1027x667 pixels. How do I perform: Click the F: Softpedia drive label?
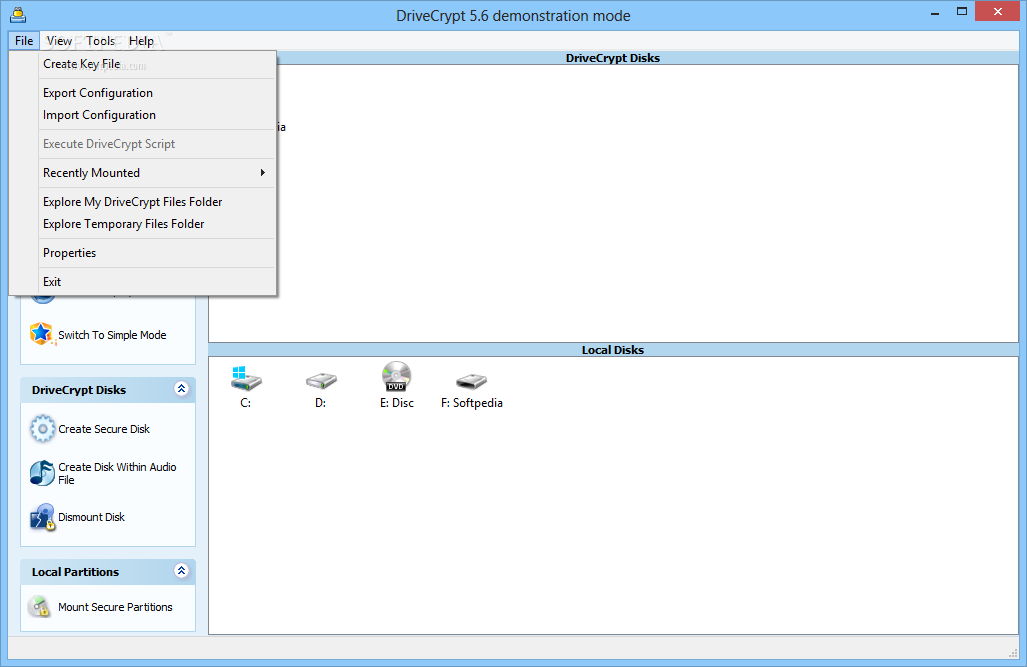[472, 403]
